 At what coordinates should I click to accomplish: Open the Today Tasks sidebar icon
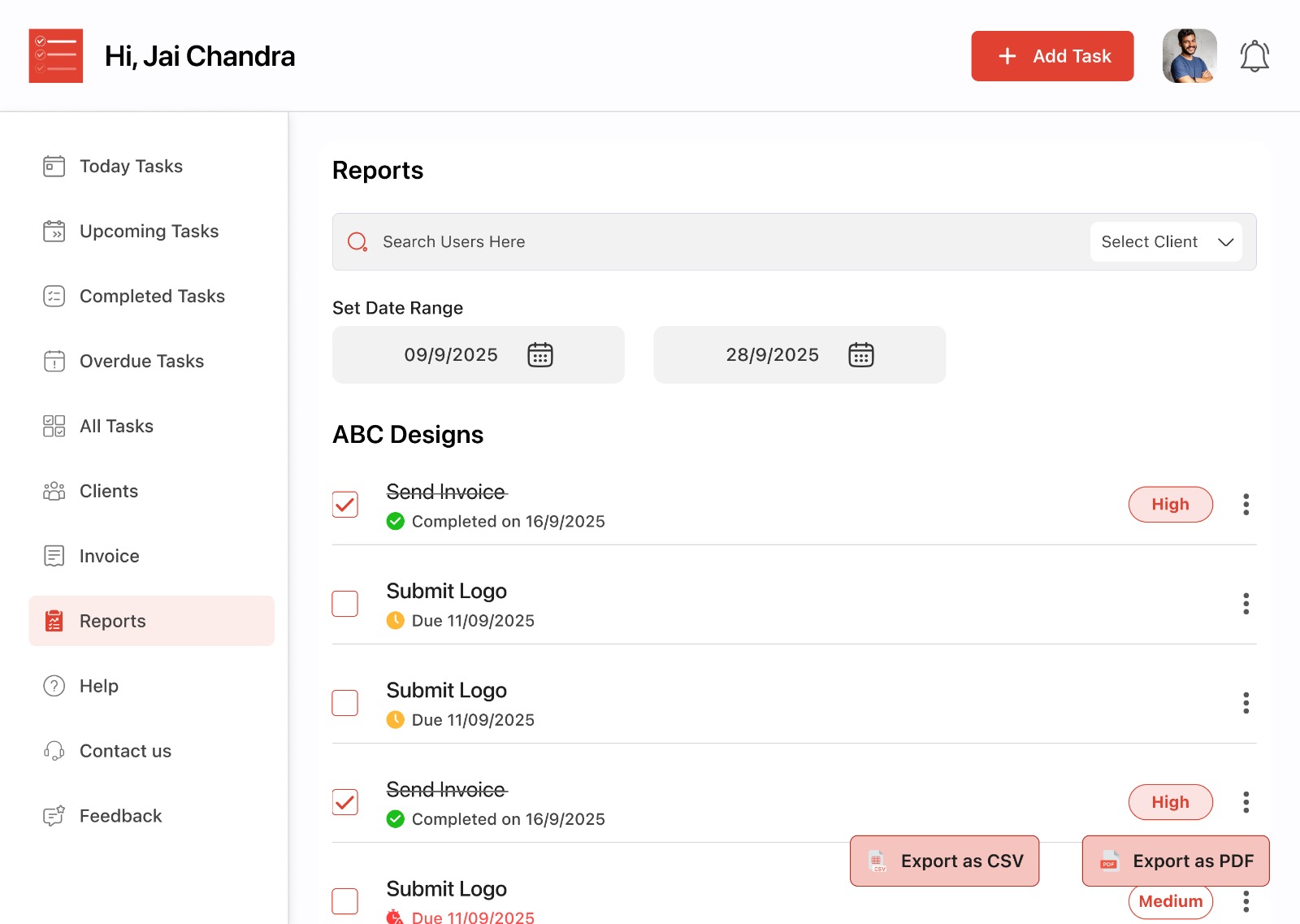pos(53,166)
